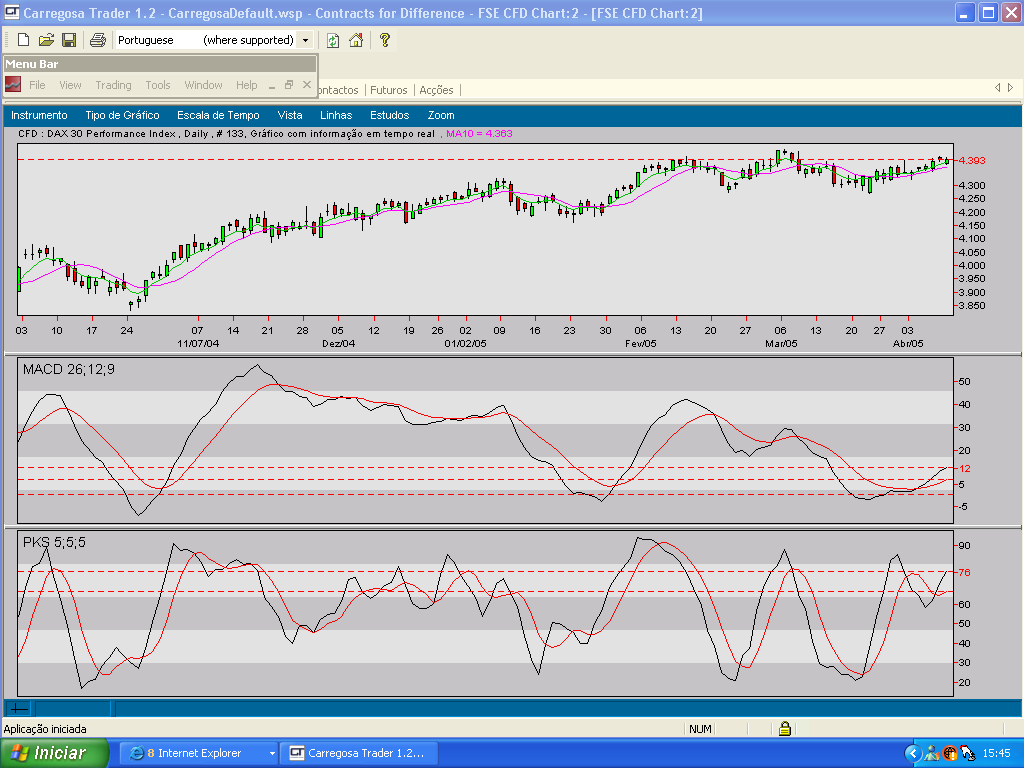Click the green refresh icon in the toolbar

(333, 40)
